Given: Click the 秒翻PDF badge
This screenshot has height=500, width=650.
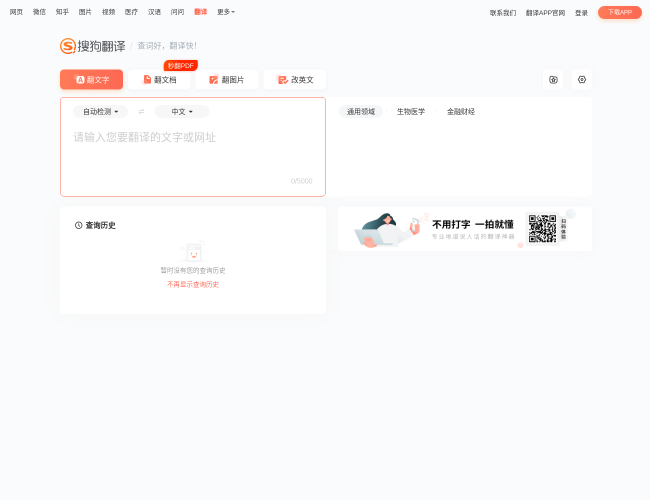Looking at the screenshot, I should 181,66.
